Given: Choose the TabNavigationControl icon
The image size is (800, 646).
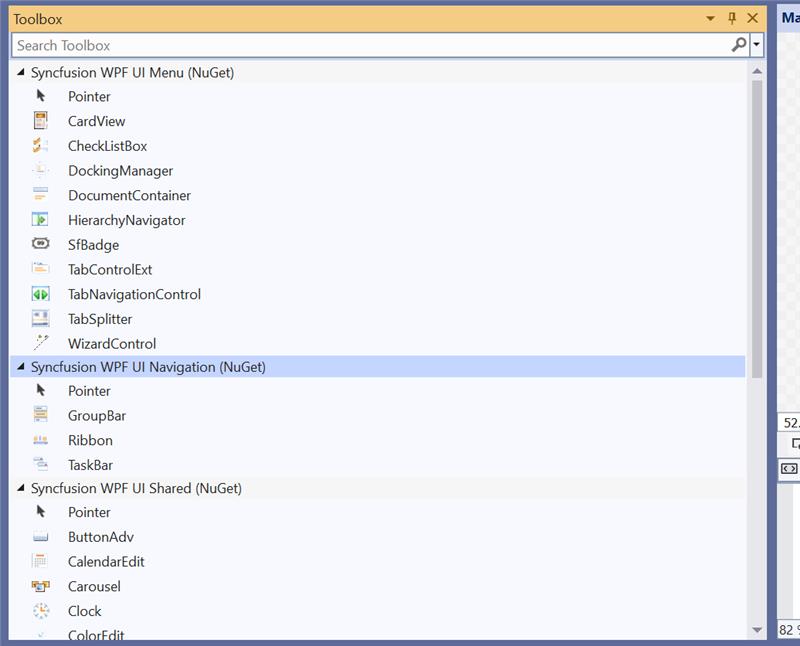Looking at the screenshot, I should (x=41, y=294).
